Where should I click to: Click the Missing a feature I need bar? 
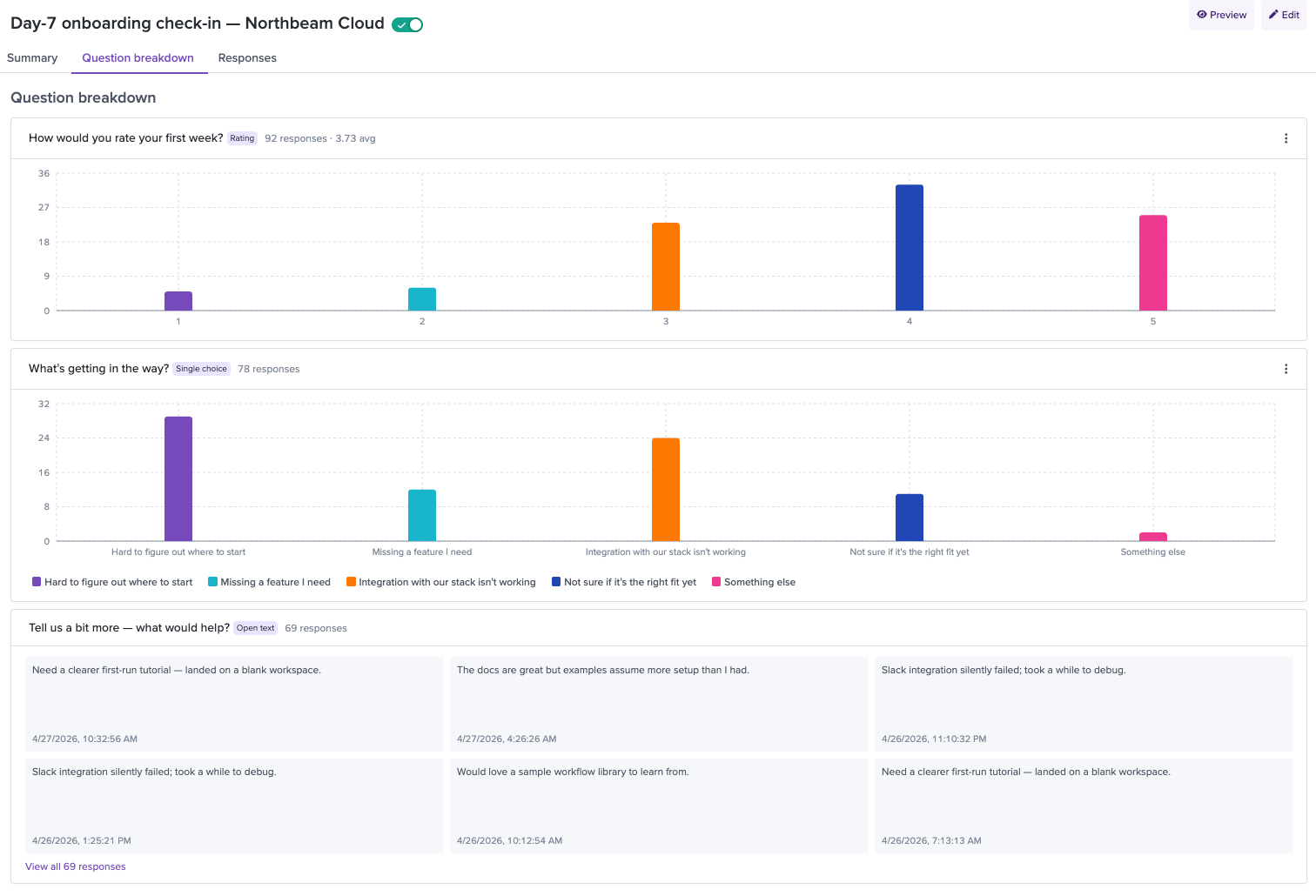click(422, 515)
